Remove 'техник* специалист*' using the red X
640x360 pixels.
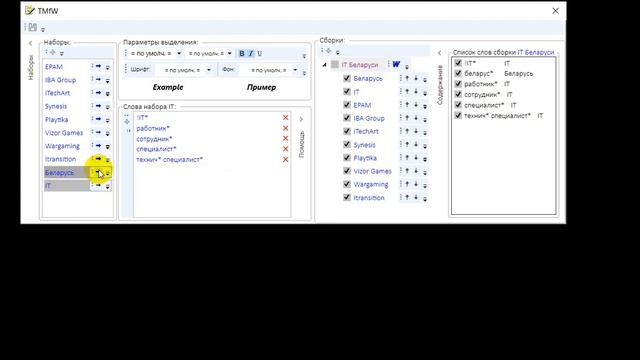click(285, 160)
